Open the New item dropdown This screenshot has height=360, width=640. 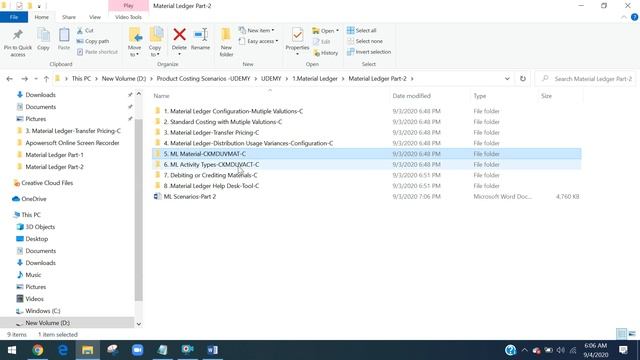(256, 31)
